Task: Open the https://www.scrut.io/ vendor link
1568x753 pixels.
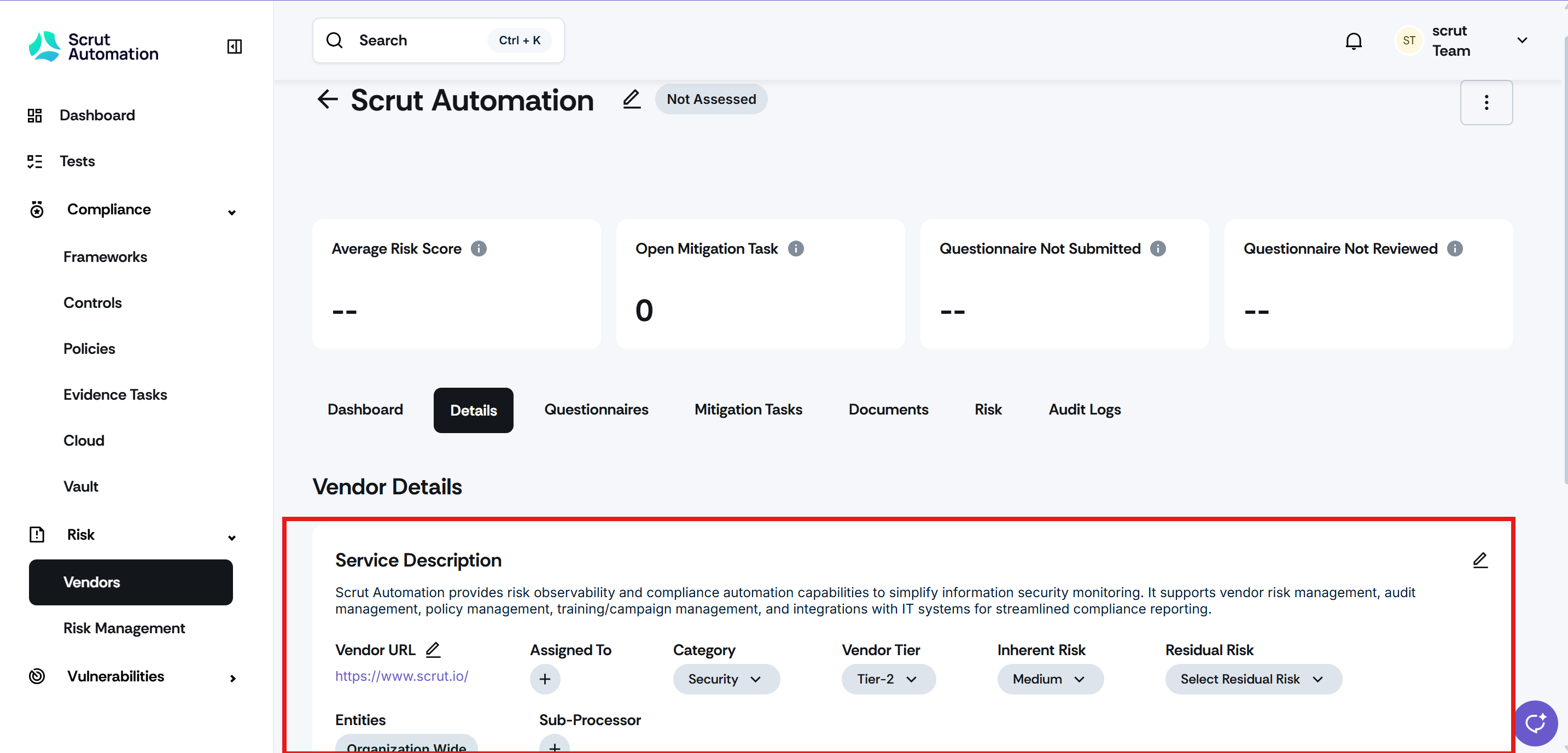Action: 402,676
